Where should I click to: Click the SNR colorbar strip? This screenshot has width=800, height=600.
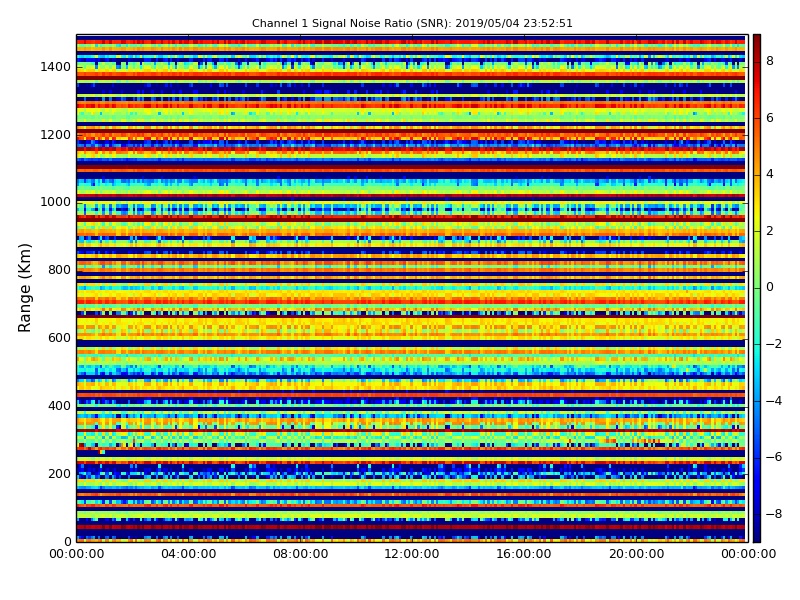[x=757, y=288]
